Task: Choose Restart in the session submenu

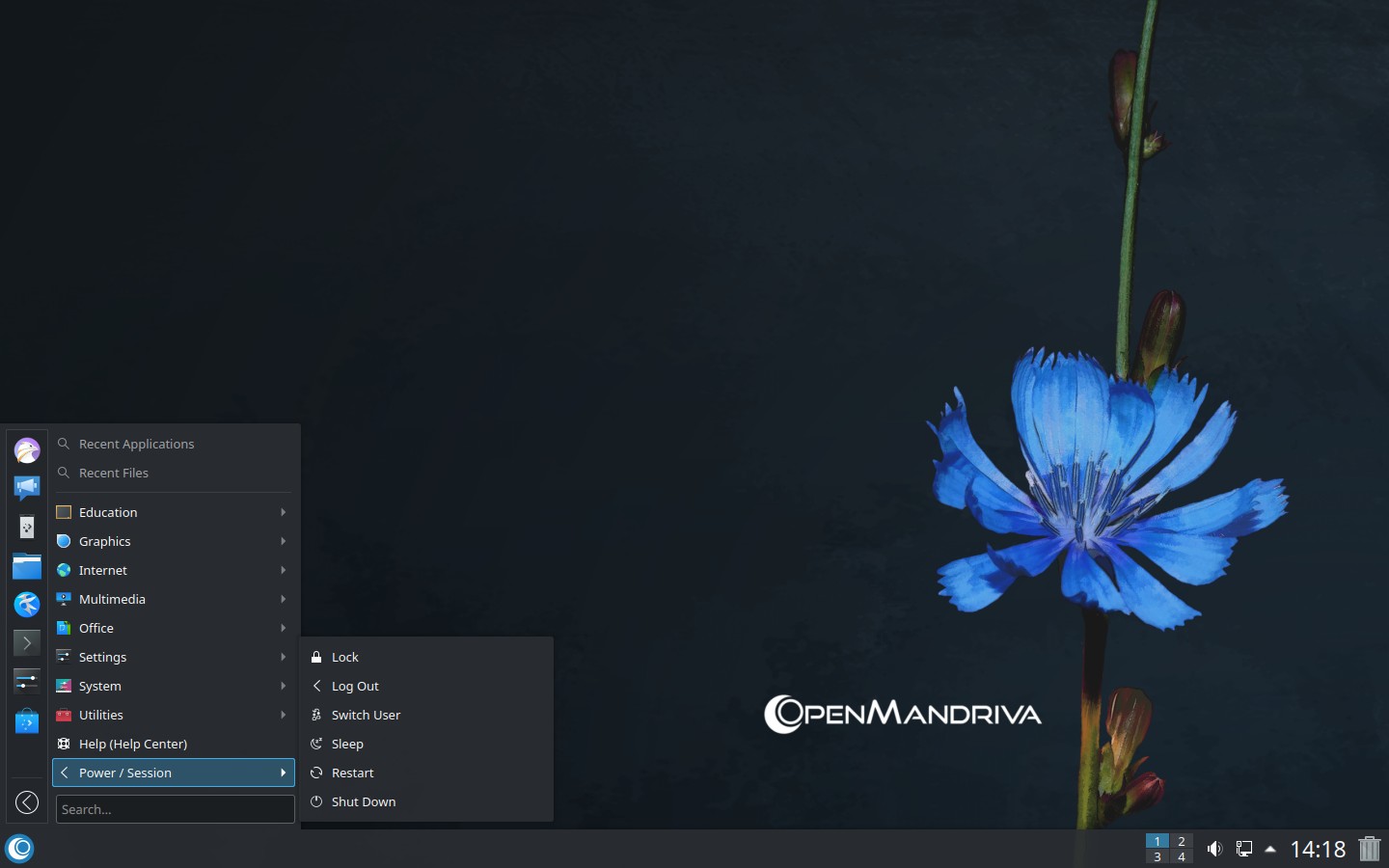Action: (x=352, y=773)
